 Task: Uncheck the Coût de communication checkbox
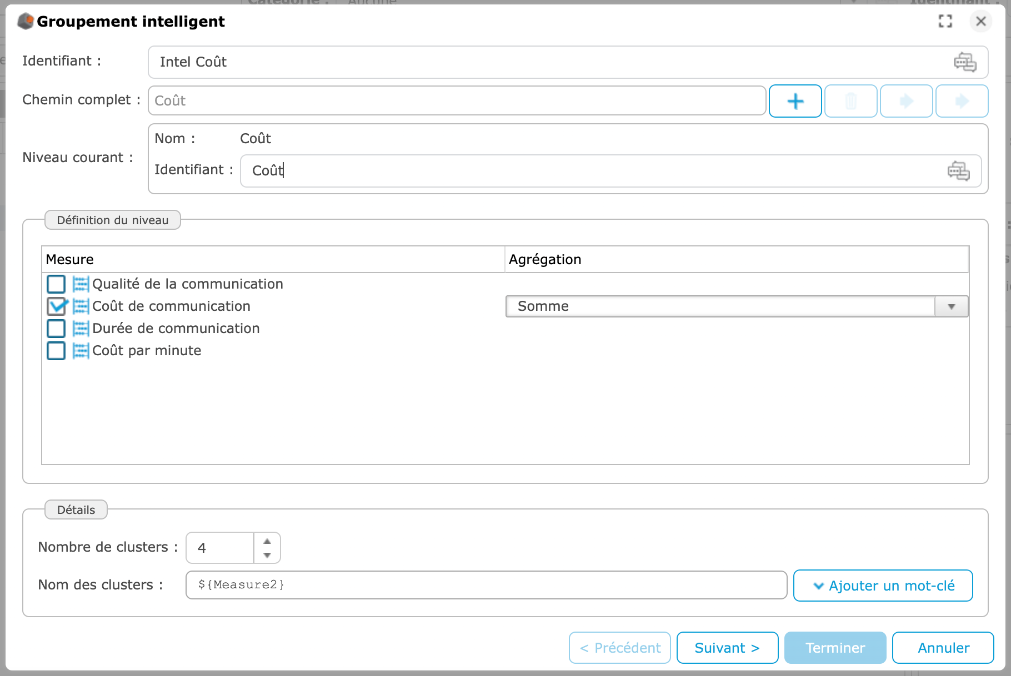pos(56,306)
